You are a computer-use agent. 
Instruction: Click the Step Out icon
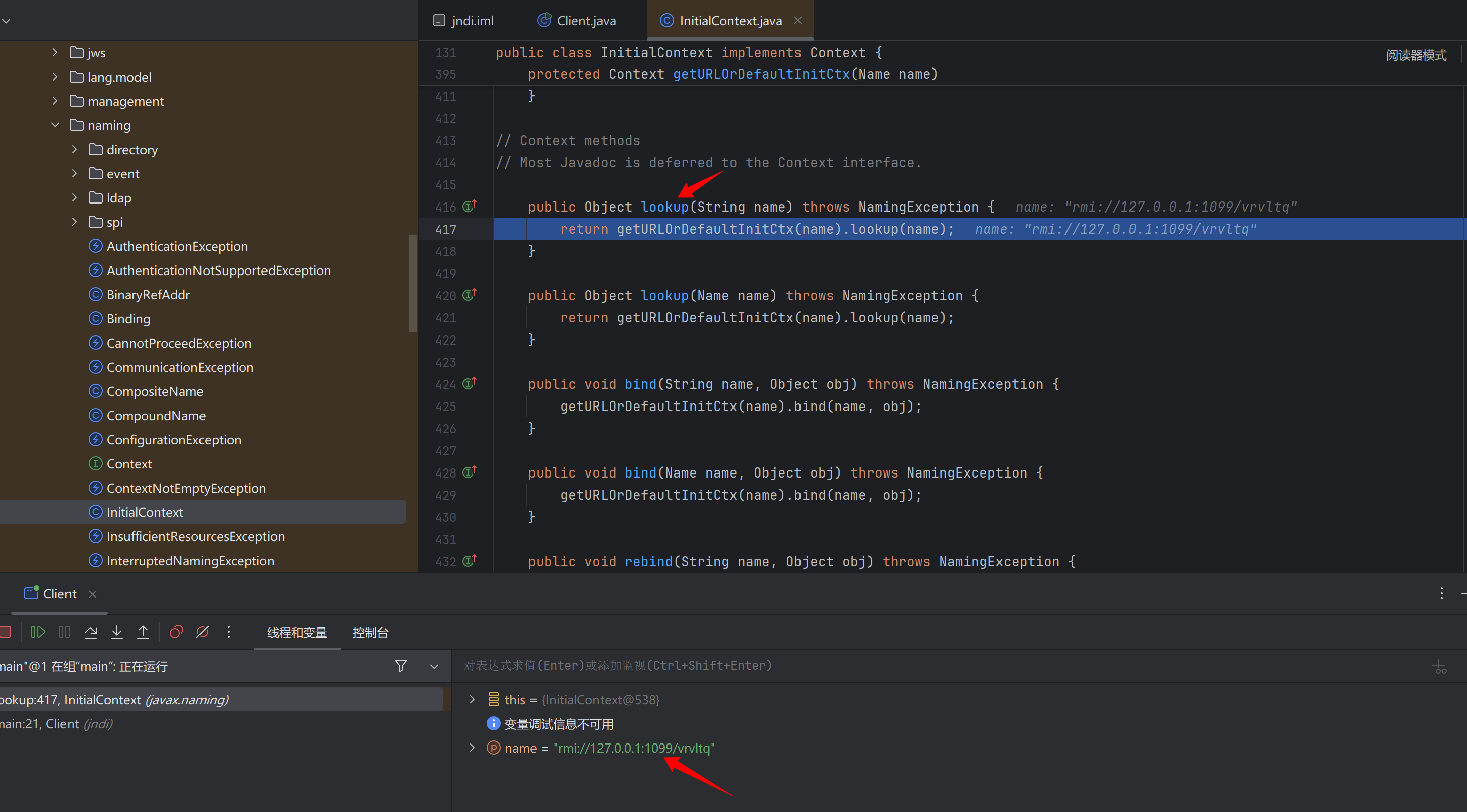143,632
